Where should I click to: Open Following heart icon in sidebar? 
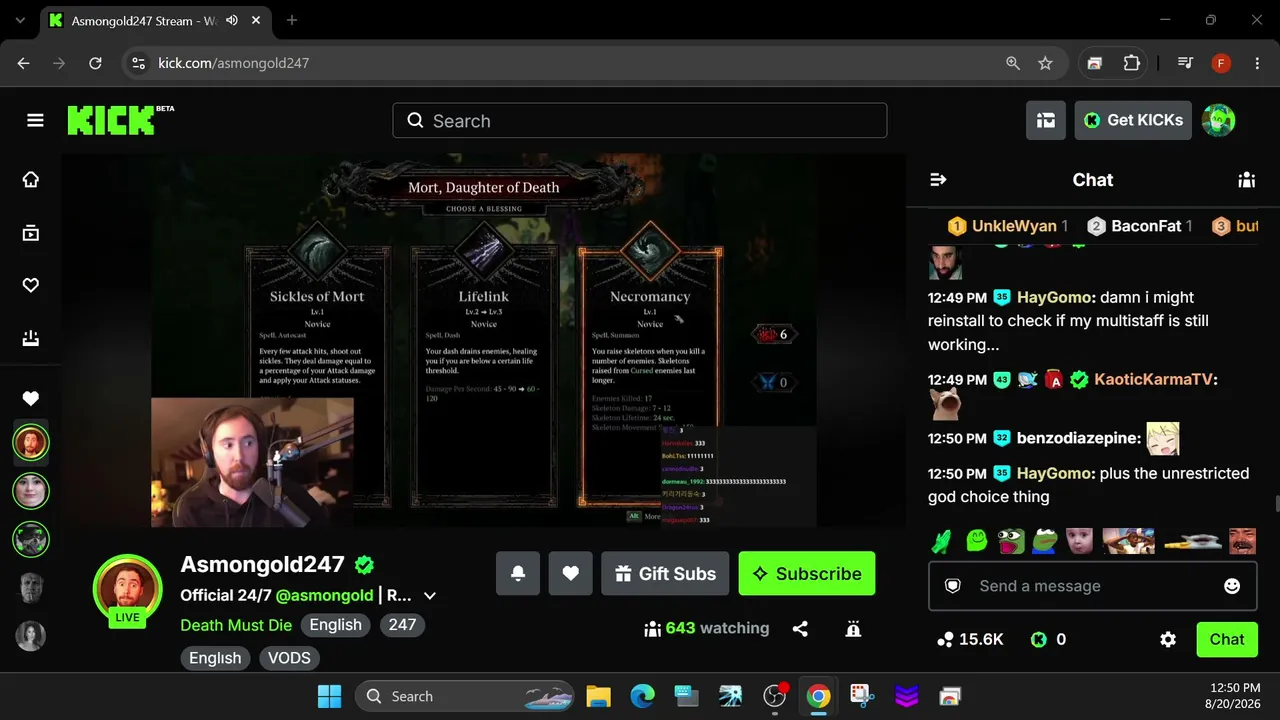pyautogui.click(x=31, y=286)
